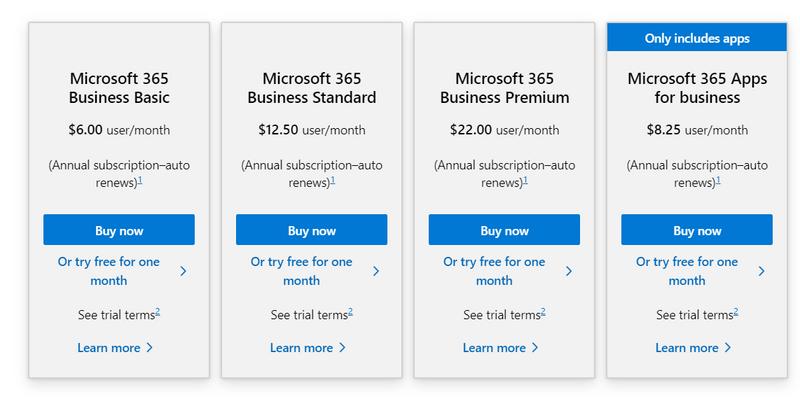800x406 pixels.
Task: Click footnote 1 under Business Premium annual subscription
Action: tap(525, 180)
